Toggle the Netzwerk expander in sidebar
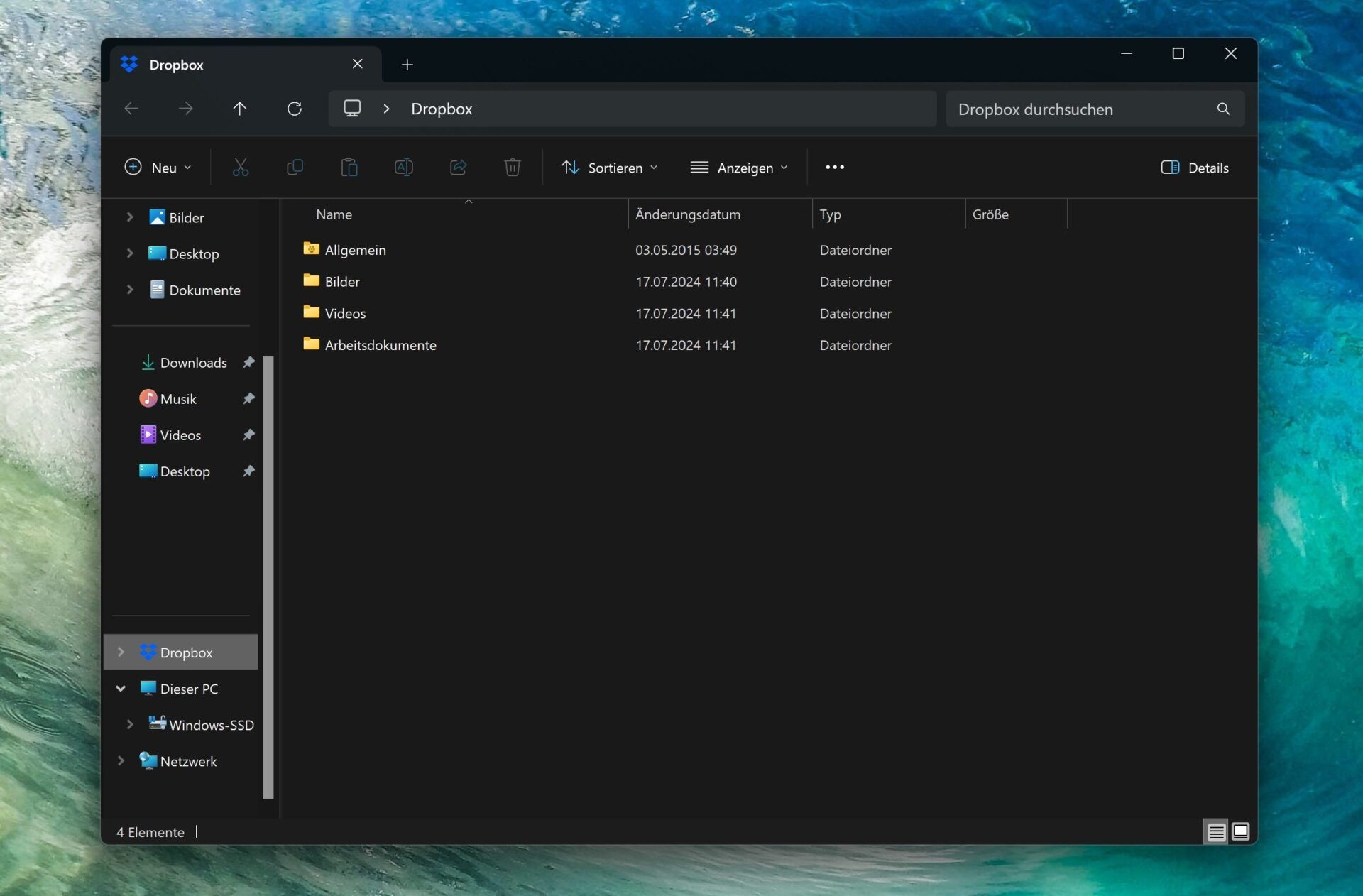Screen dimensions: 1363x896 coord(121,760)
